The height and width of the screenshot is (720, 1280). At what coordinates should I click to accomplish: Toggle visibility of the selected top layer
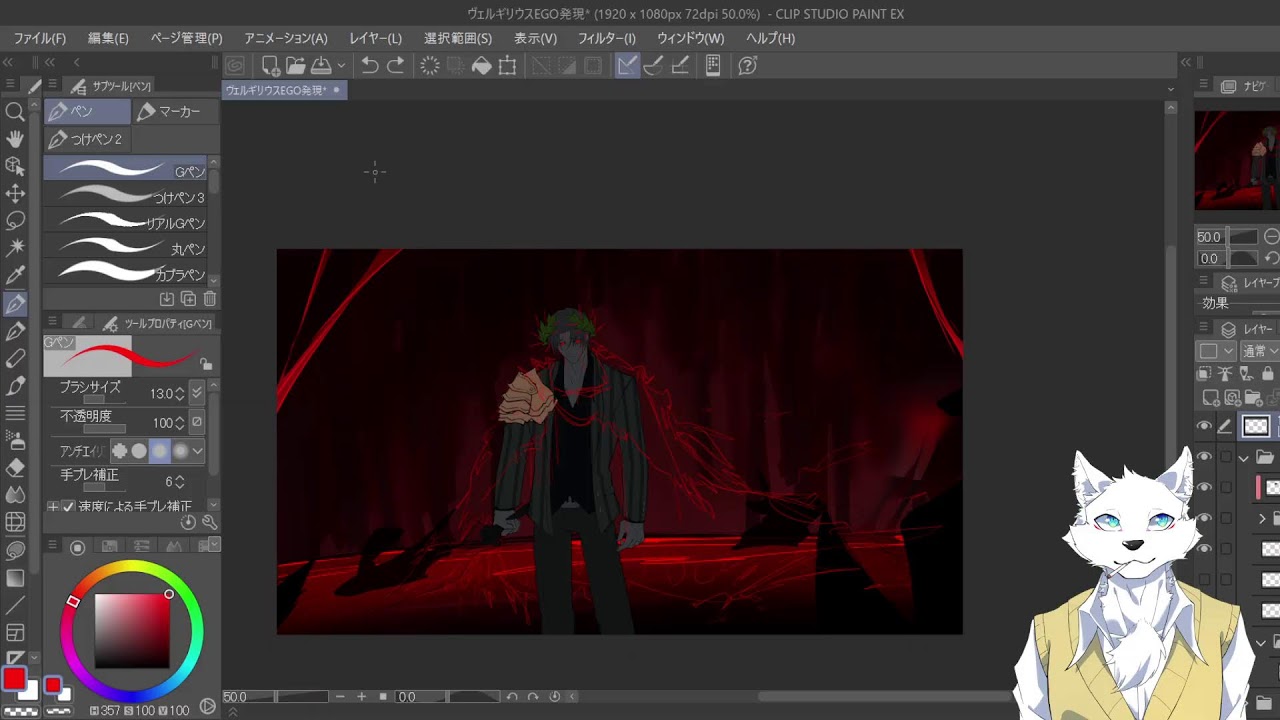[x=1204, y=426]
